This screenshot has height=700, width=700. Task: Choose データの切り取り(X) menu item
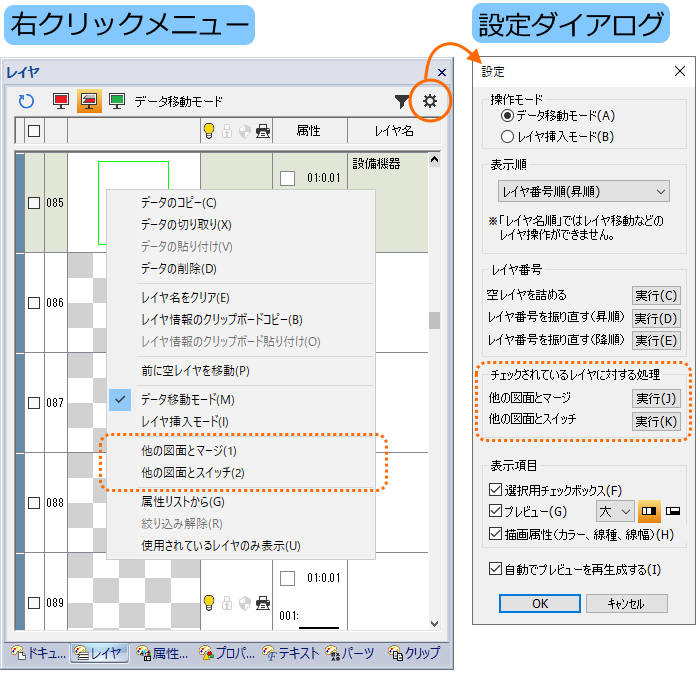(241, 225)
